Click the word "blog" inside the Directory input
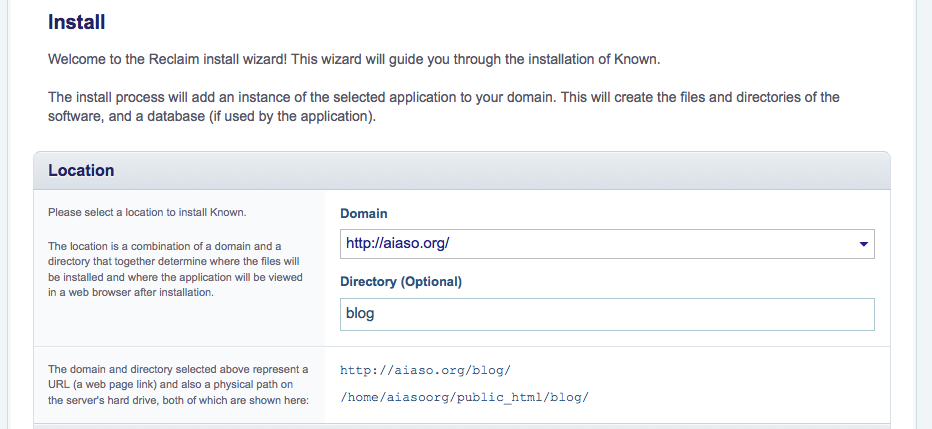932x429 pixels. [x=360, y=314]
